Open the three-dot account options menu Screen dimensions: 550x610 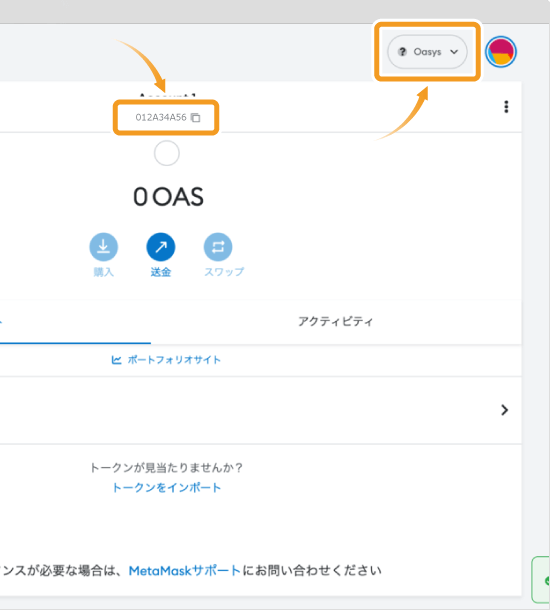click(x=506, y=107)
